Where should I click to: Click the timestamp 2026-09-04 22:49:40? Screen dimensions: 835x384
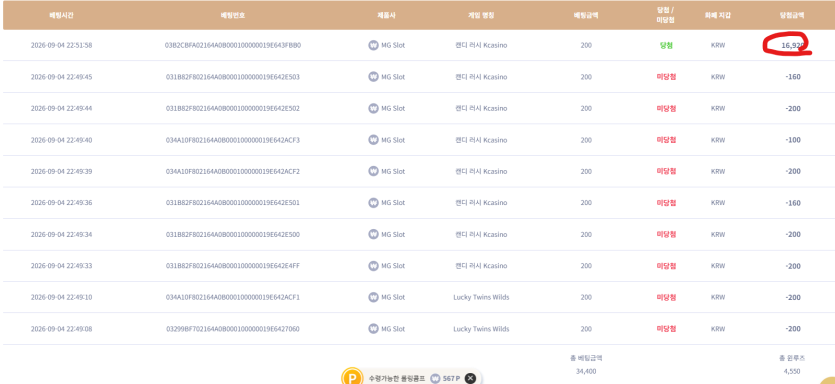(61, 140)
